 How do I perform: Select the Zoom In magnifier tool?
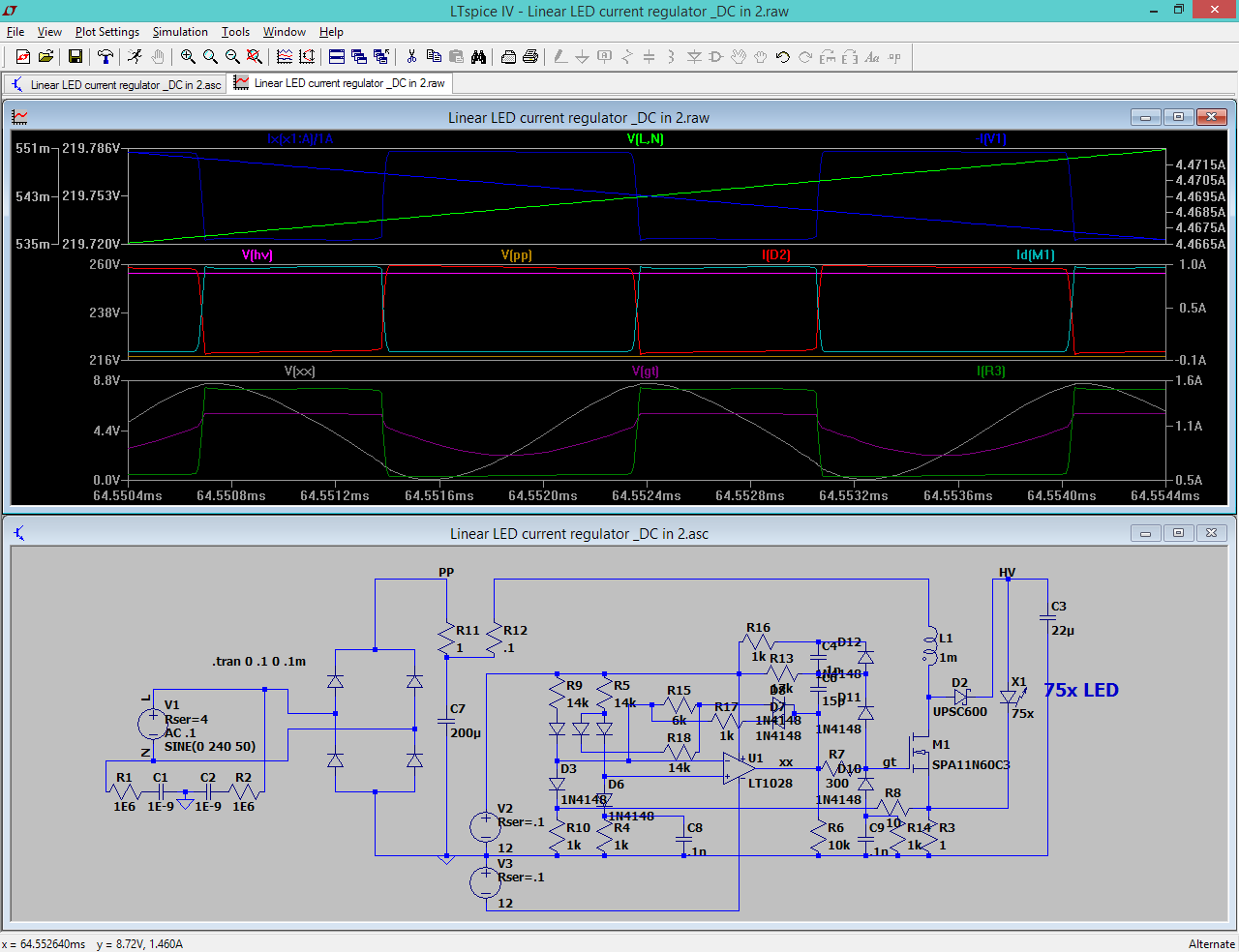coord(188,57)
